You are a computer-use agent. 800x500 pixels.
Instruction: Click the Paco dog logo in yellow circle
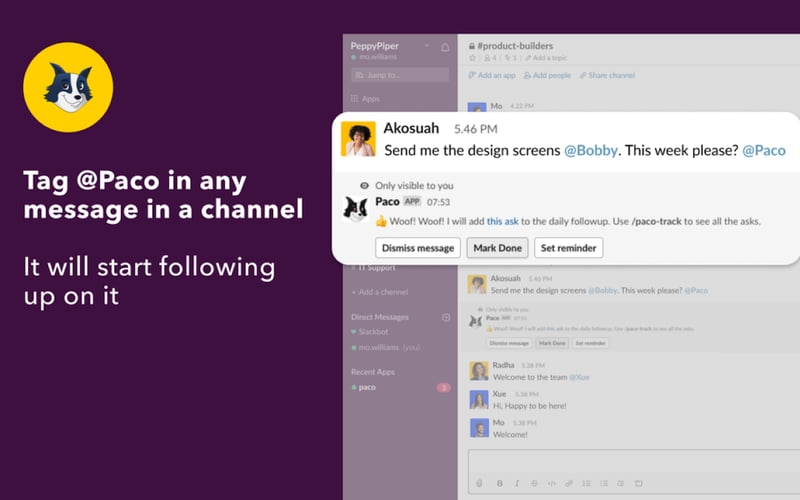[x=68, y=87]
